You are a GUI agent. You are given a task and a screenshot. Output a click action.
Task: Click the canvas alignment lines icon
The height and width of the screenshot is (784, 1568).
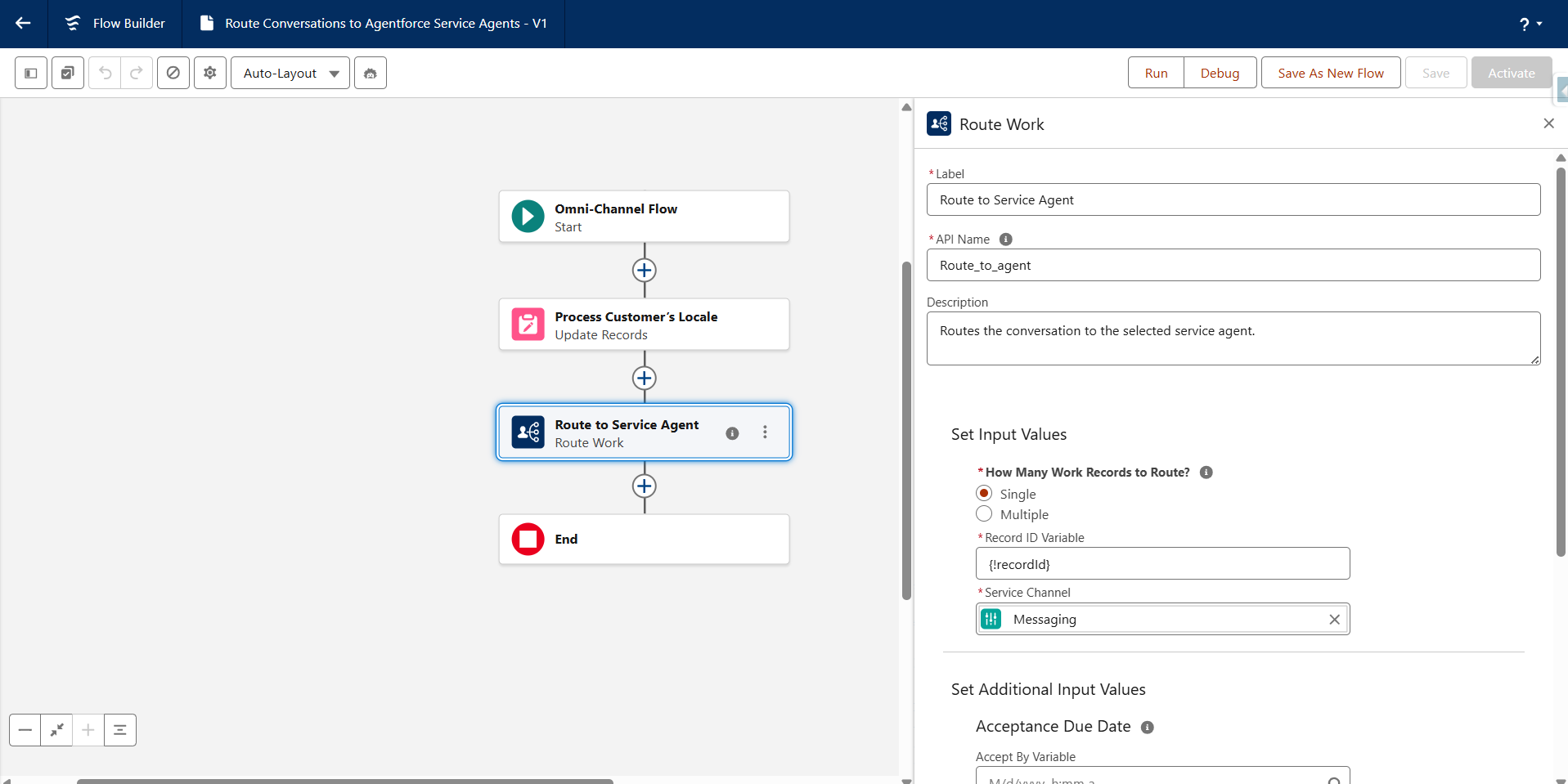tap(120, 730)
